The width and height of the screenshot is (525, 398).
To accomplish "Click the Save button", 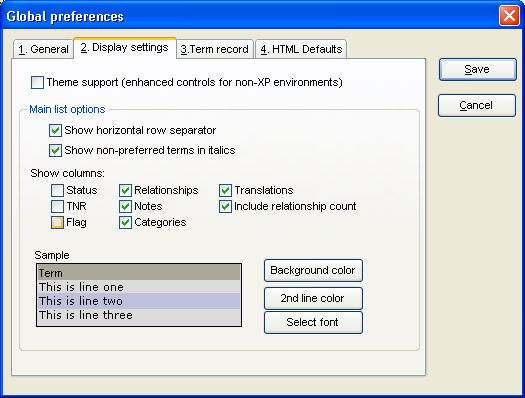I will pyautogui.click(x=477, y=70).
